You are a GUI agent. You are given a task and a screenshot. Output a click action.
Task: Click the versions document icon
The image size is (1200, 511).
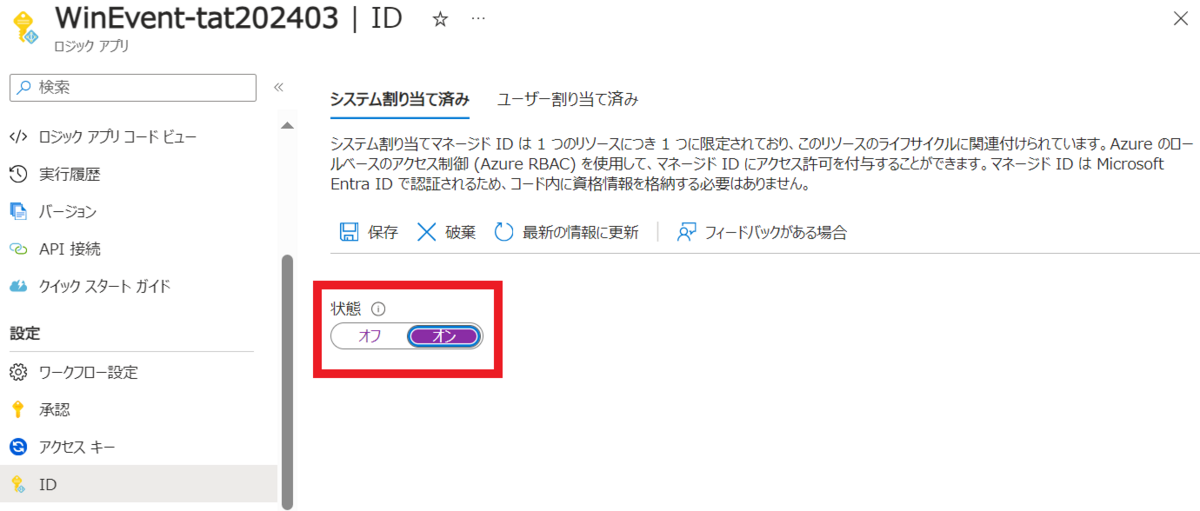[17, 212]
